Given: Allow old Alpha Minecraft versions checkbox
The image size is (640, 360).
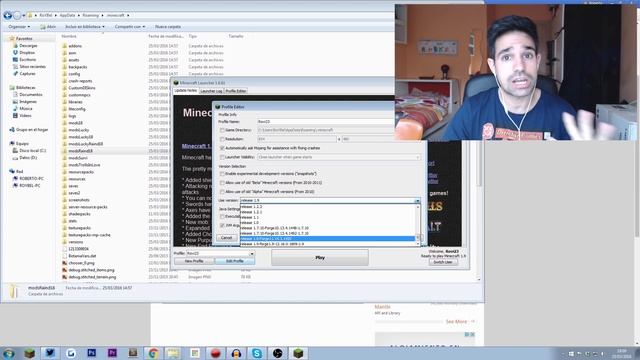Looking at the screenshot, I should (x=222, y=192).
